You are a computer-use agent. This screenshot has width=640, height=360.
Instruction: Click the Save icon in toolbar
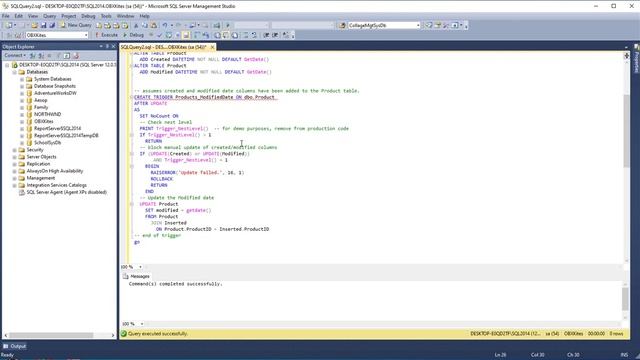[x=43, y=25]
